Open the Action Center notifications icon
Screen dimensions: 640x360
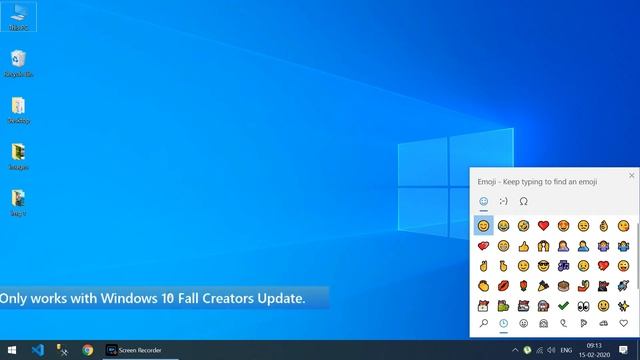[x=623, y=350]
